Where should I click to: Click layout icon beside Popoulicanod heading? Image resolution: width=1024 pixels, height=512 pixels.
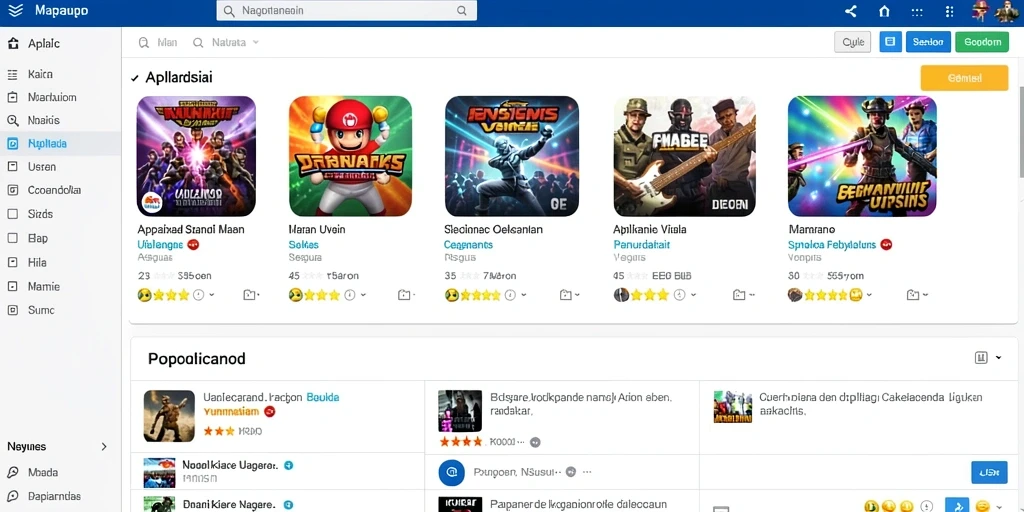(980, 357)
